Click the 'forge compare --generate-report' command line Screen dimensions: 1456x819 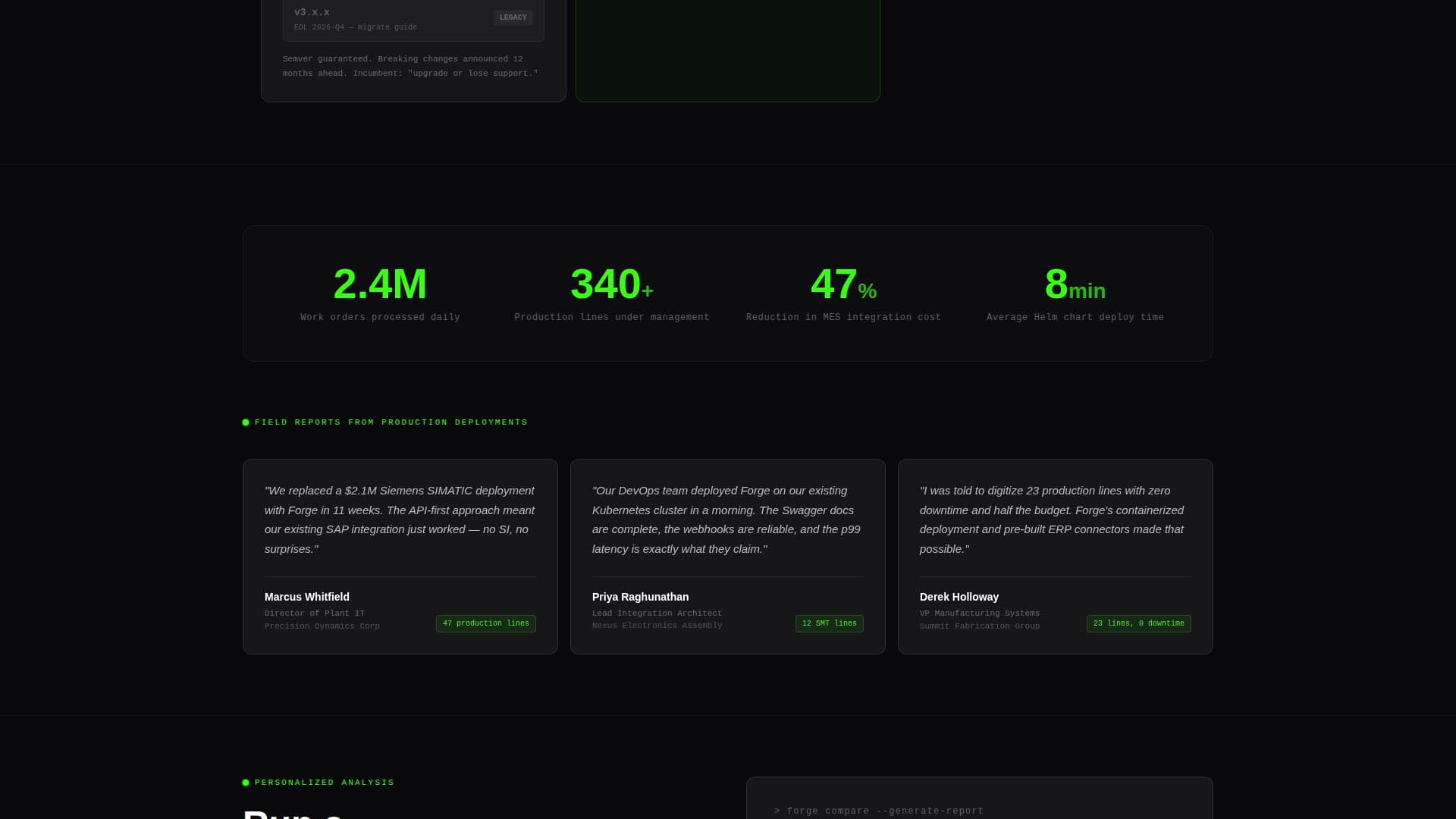click(879, 811)
